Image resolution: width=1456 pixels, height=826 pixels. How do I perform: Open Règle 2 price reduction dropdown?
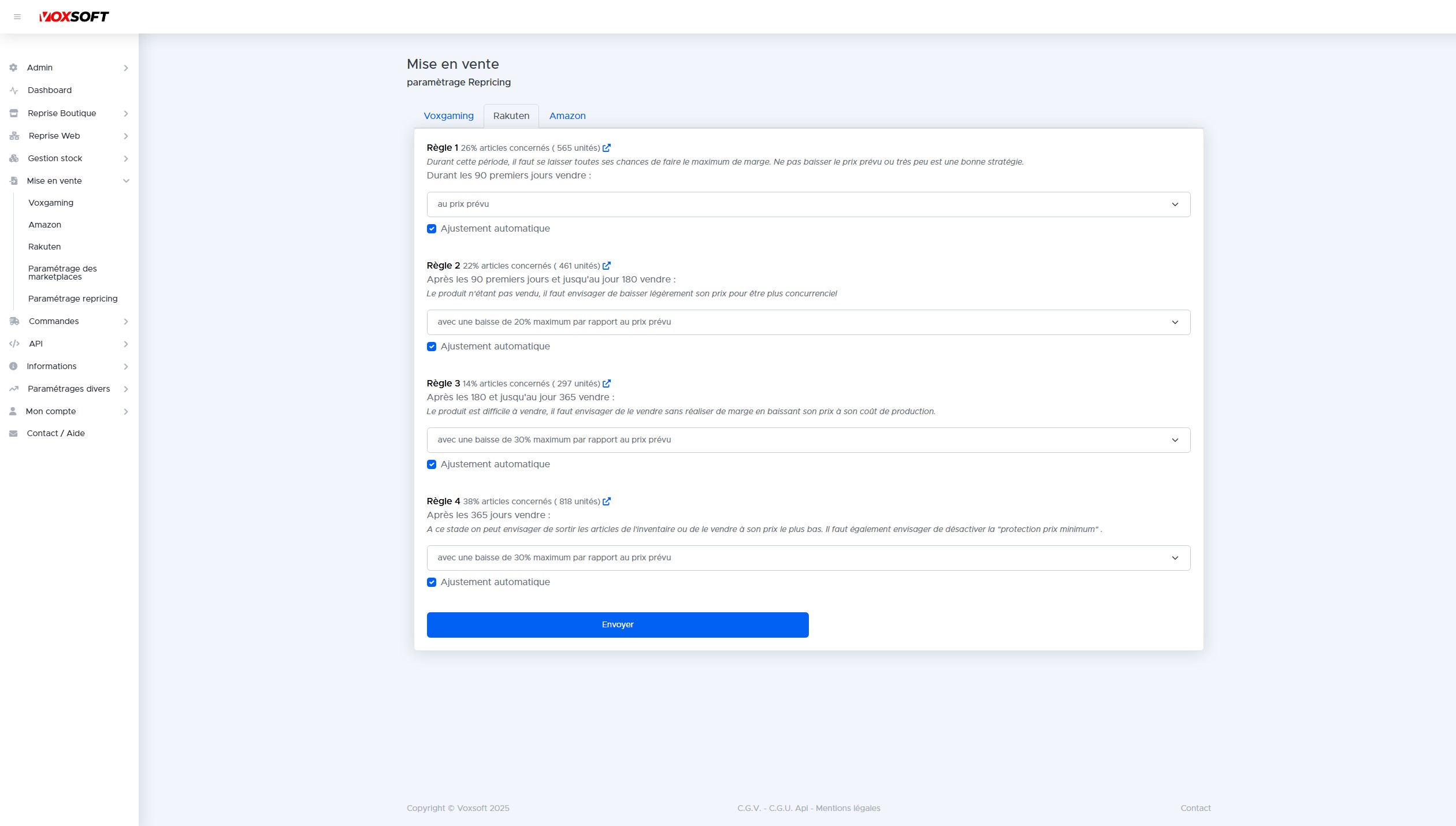808,322
